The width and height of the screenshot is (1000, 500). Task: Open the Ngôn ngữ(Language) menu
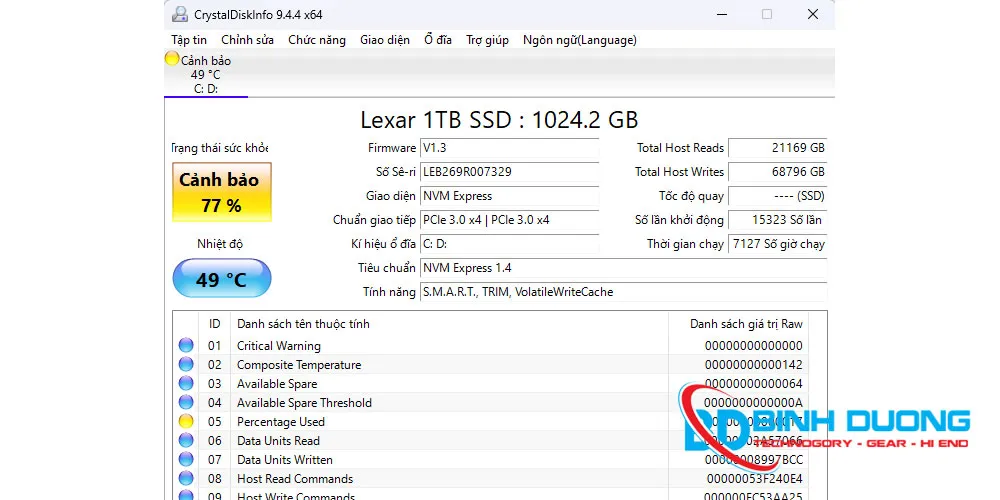point(580,40)
